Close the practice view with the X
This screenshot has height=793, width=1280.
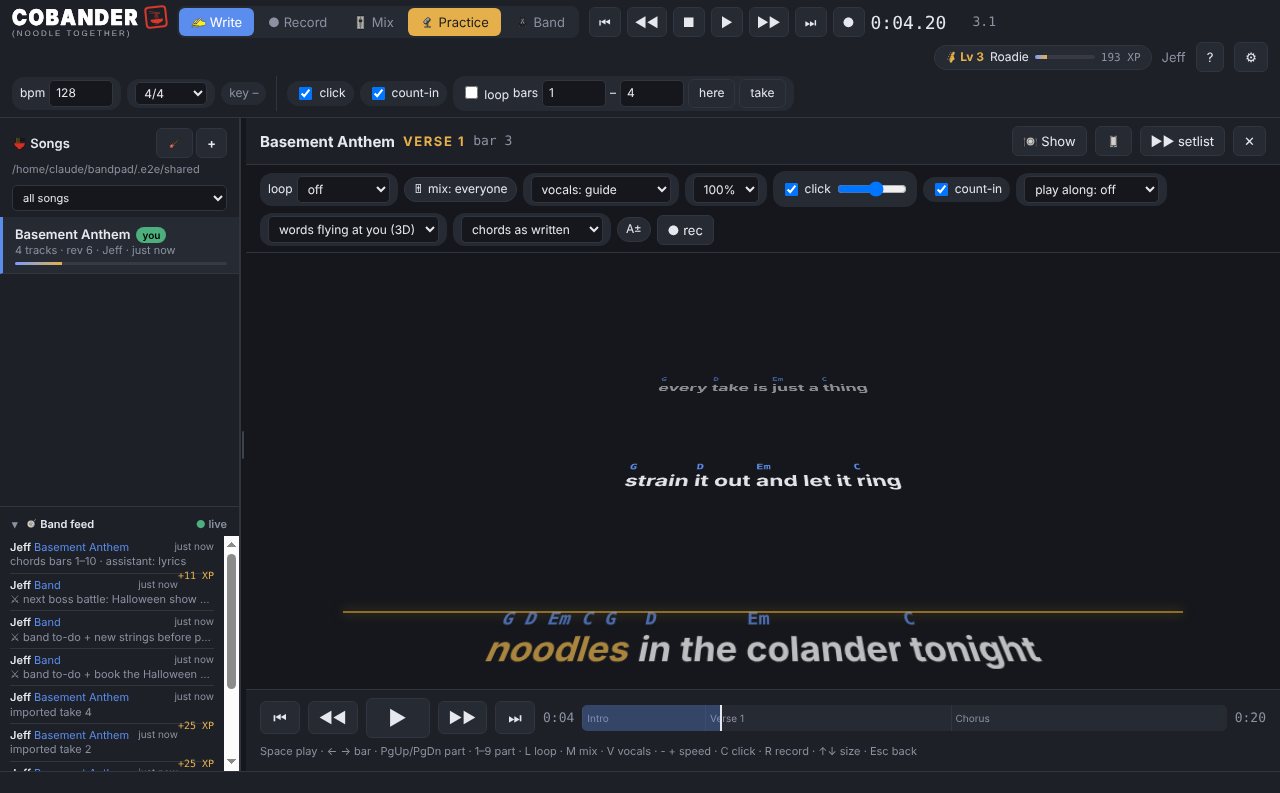(1249, 141)
